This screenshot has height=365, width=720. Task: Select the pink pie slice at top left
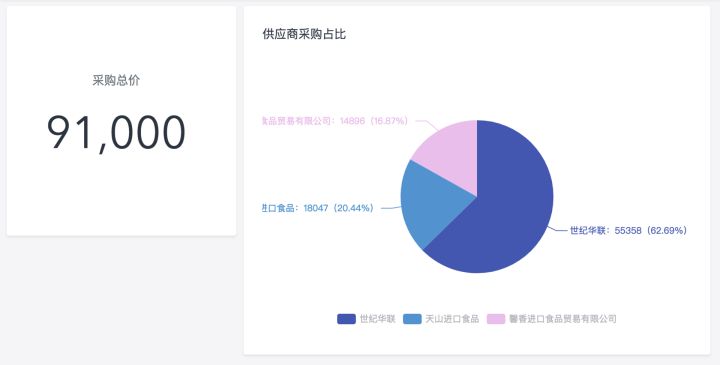[x=452, y=156]
